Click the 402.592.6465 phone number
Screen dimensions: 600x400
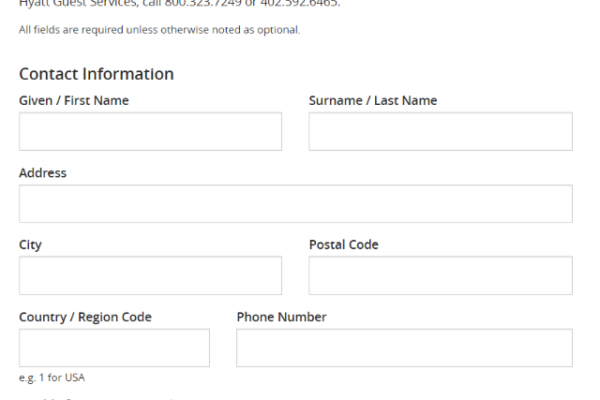300,3
